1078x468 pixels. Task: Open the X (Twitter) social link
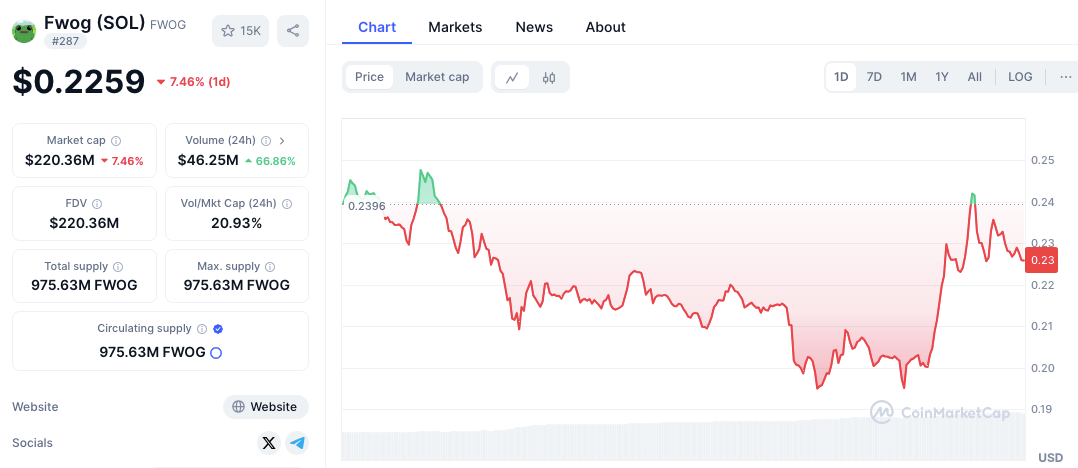tap(268, 443)
